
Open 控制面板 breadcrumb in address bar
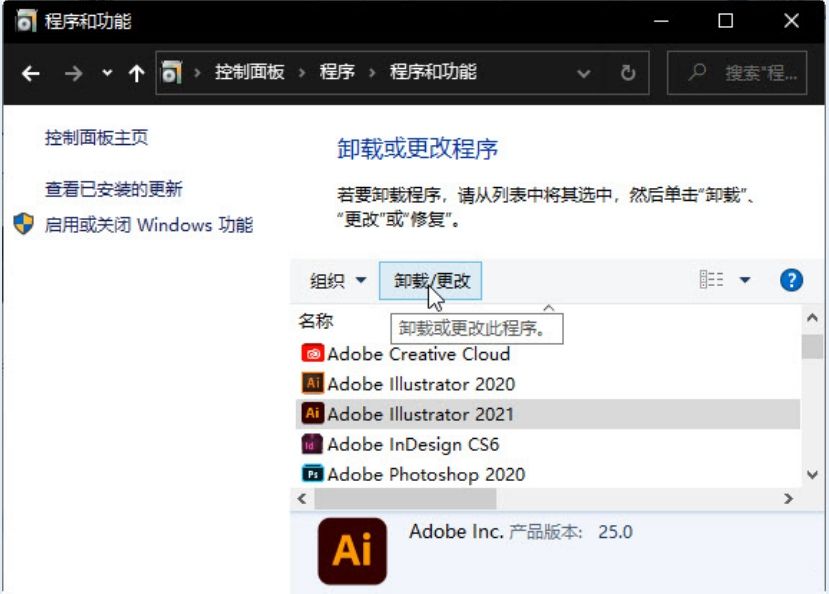coord(250,72)
